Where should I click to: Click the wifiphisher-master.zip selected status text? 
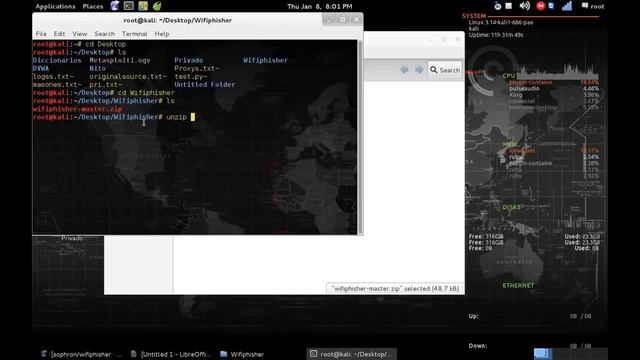pos(395,289)
